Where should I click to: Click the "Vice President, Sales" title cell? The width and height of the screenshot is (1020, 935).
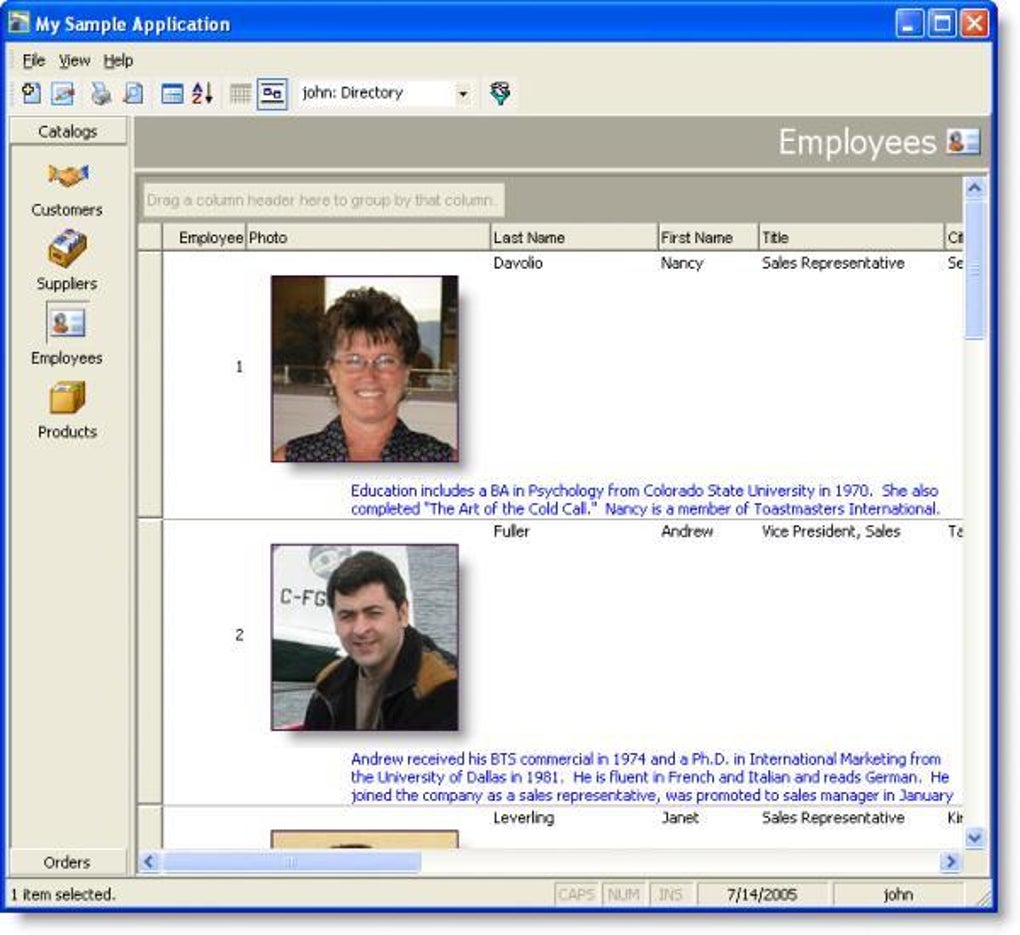click(831, 531)
